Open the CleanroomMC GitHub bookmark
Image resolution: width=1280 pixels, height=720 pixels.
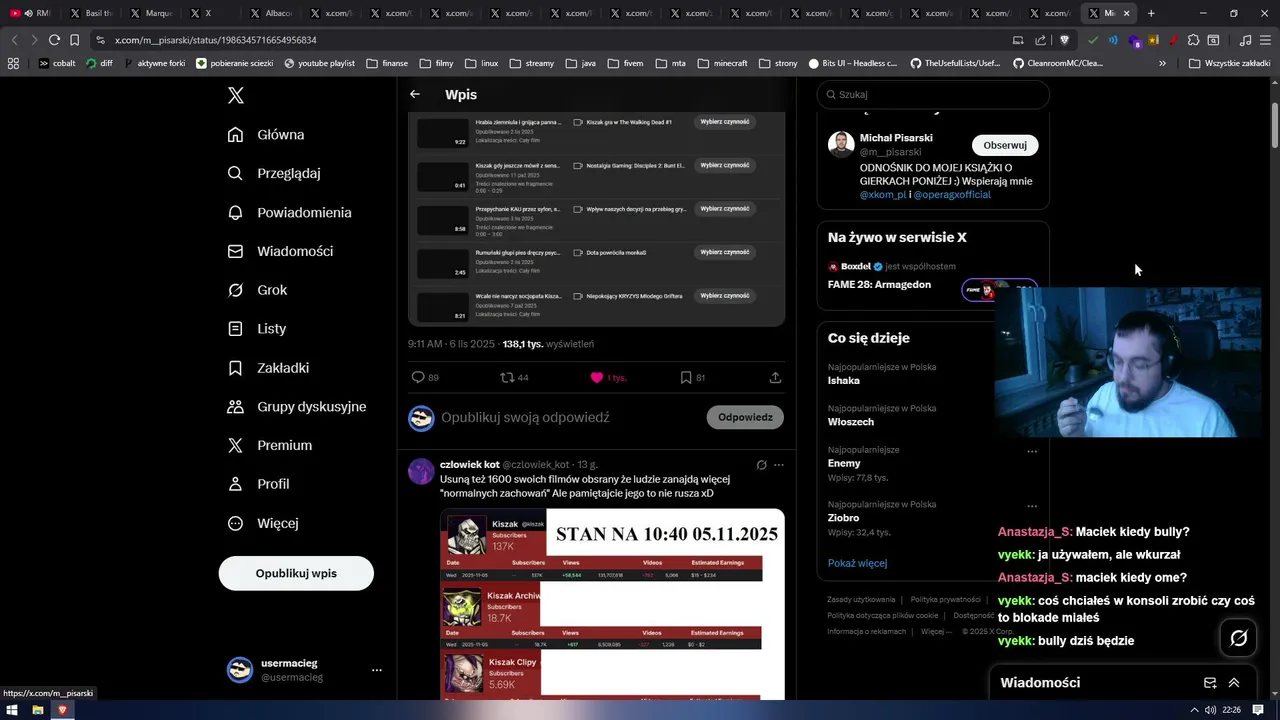click(1058, 63)
